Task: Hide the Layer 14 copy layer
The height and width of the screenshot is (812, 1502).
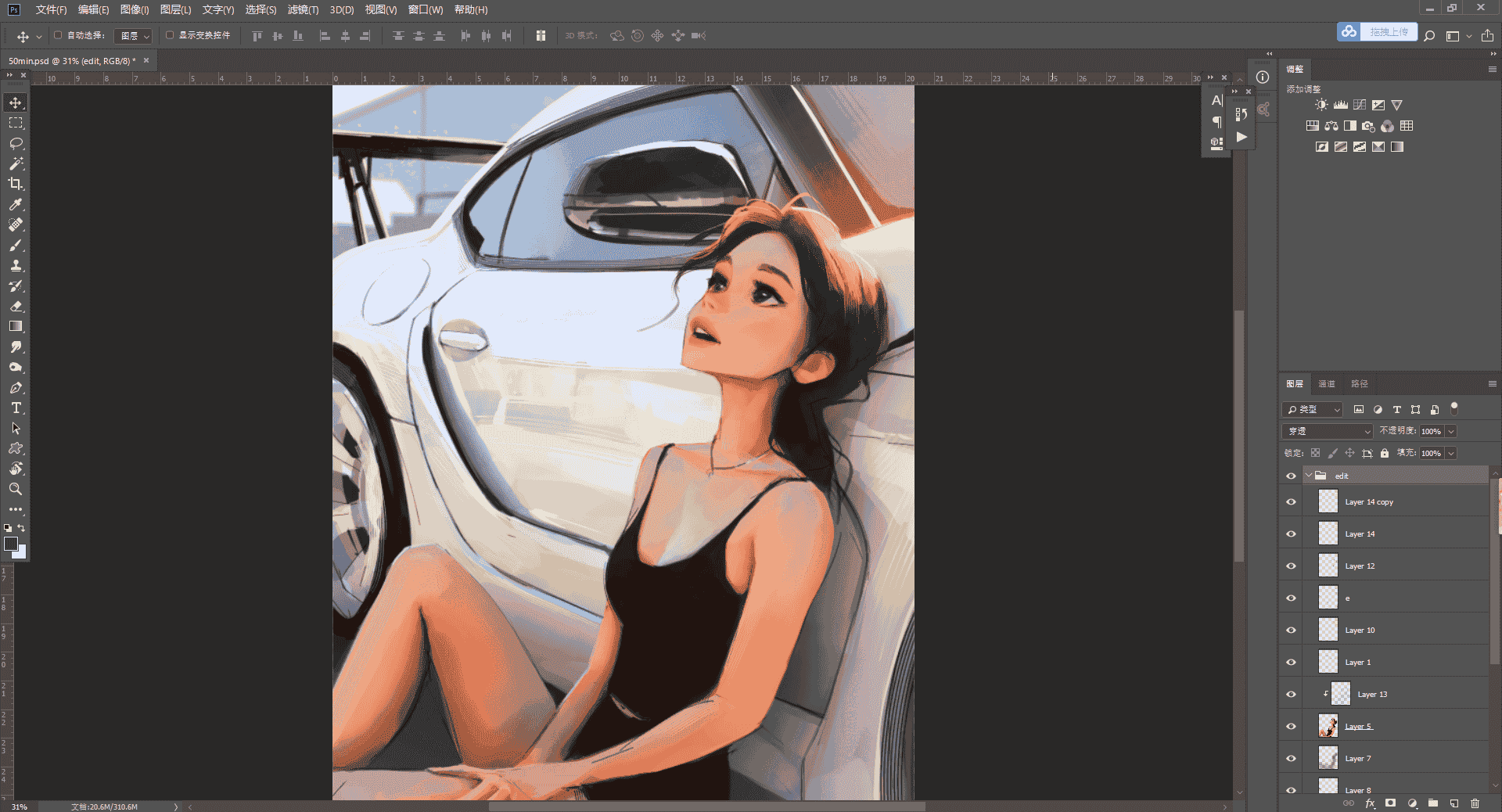Action: 1291,502
